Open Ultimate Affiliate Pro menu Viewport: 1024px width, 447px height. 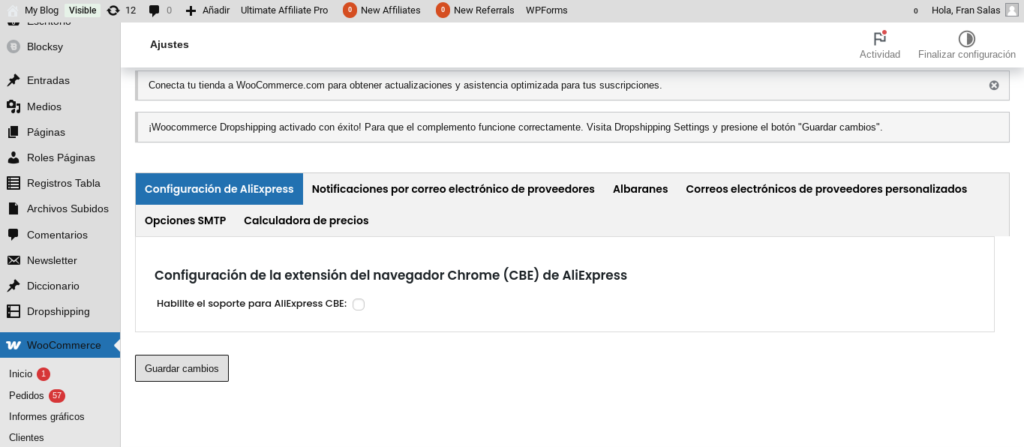click(x=284, y=10)
